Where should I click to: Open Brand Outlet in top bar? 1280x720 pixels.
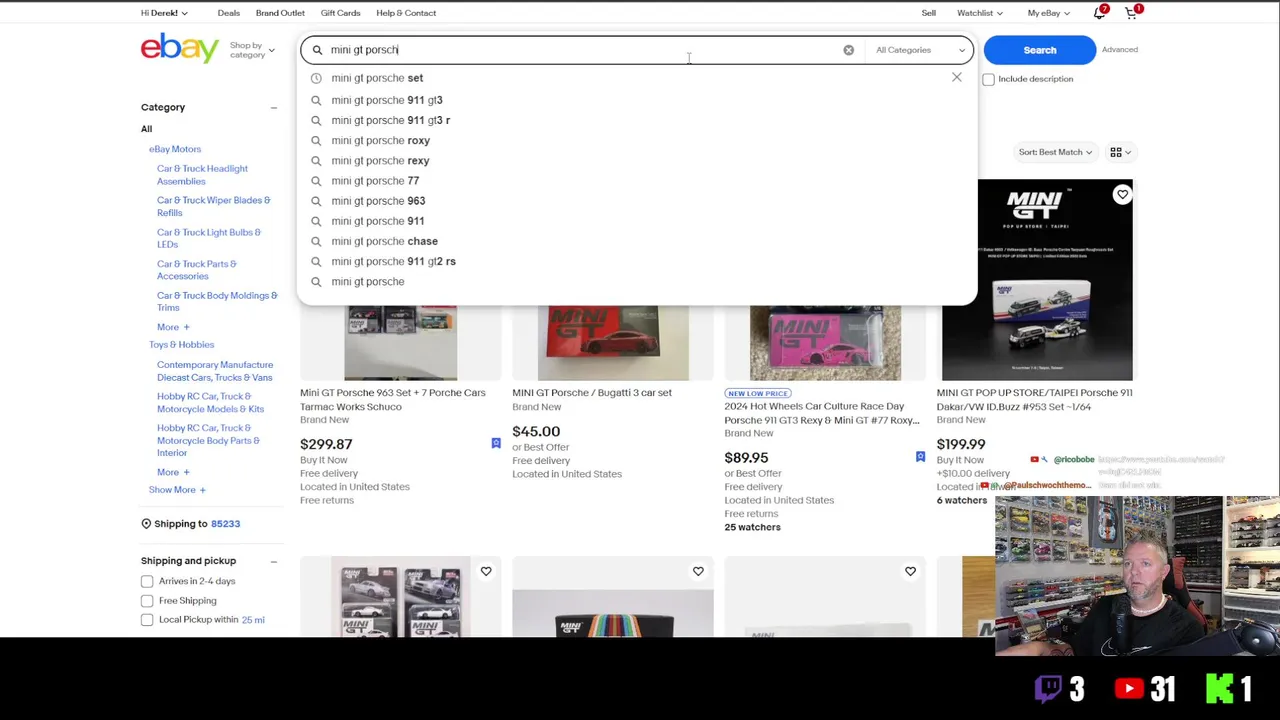[x=280, y=13]
